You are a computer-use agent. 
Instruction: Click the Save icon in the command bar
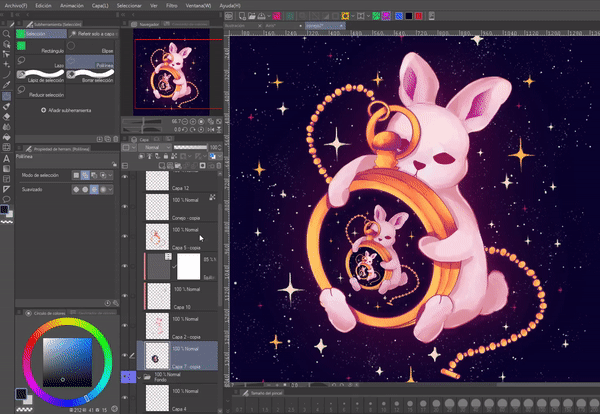click(261, 16)
